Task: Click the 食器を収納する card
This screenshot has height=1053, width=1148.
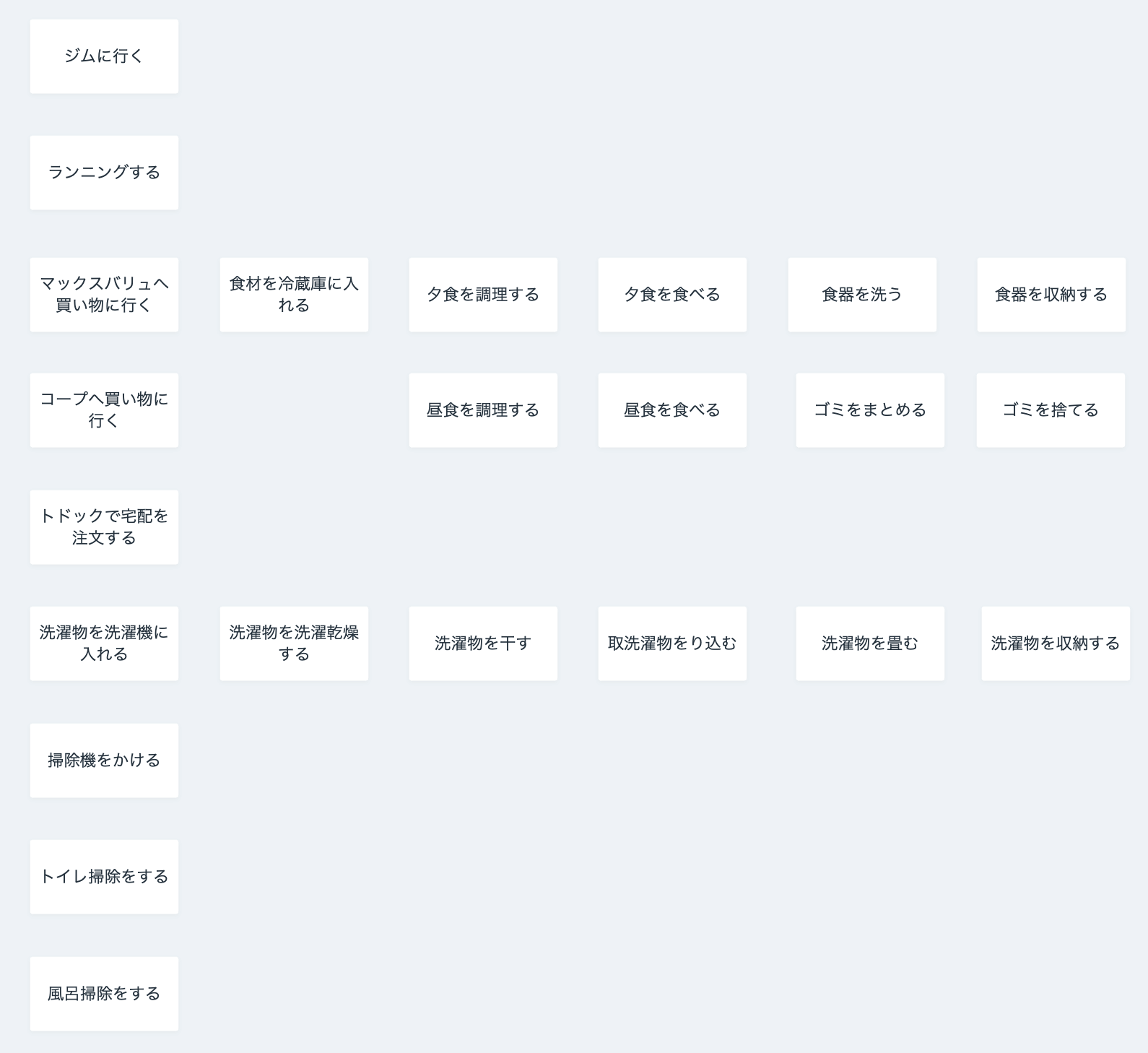Action: 1051,295
